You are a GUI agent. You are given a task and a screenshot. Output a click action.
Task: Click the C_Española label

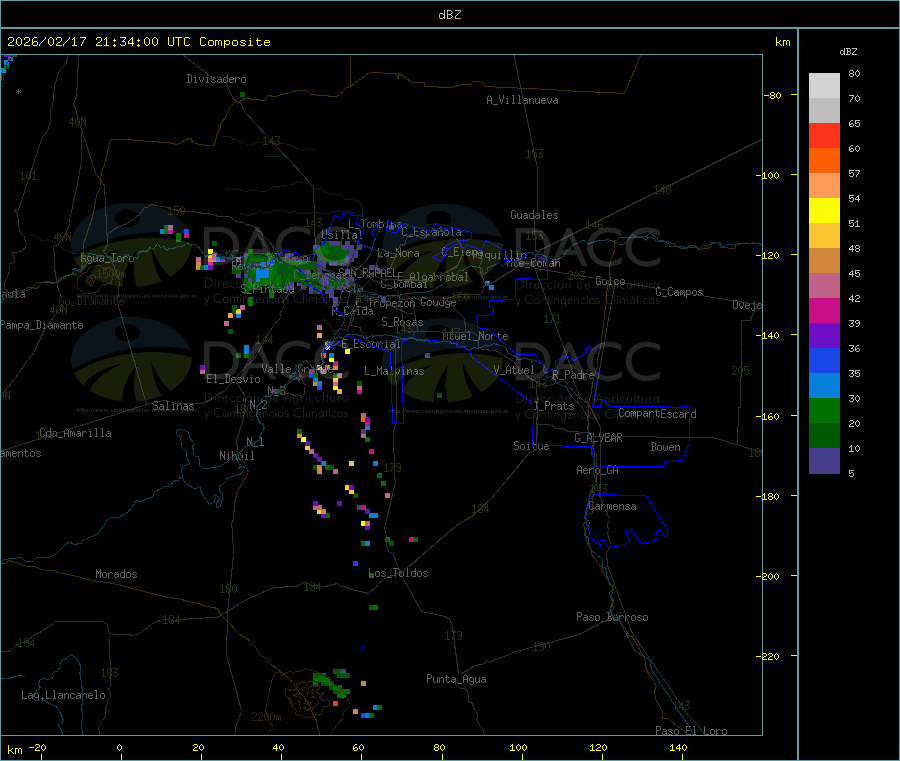coord(432,232)
